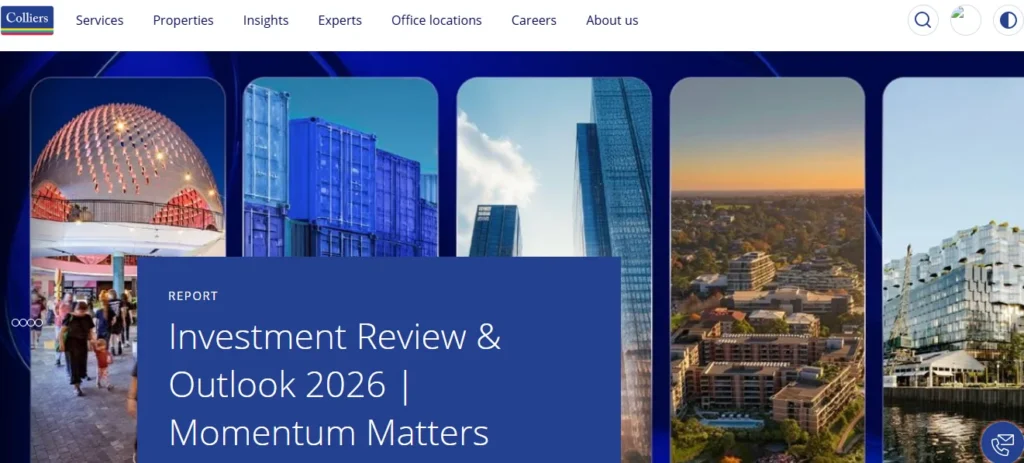This screenshot has height=463, width=1024.
Task: Visit the Careers link
Action: tap(534, 20)
